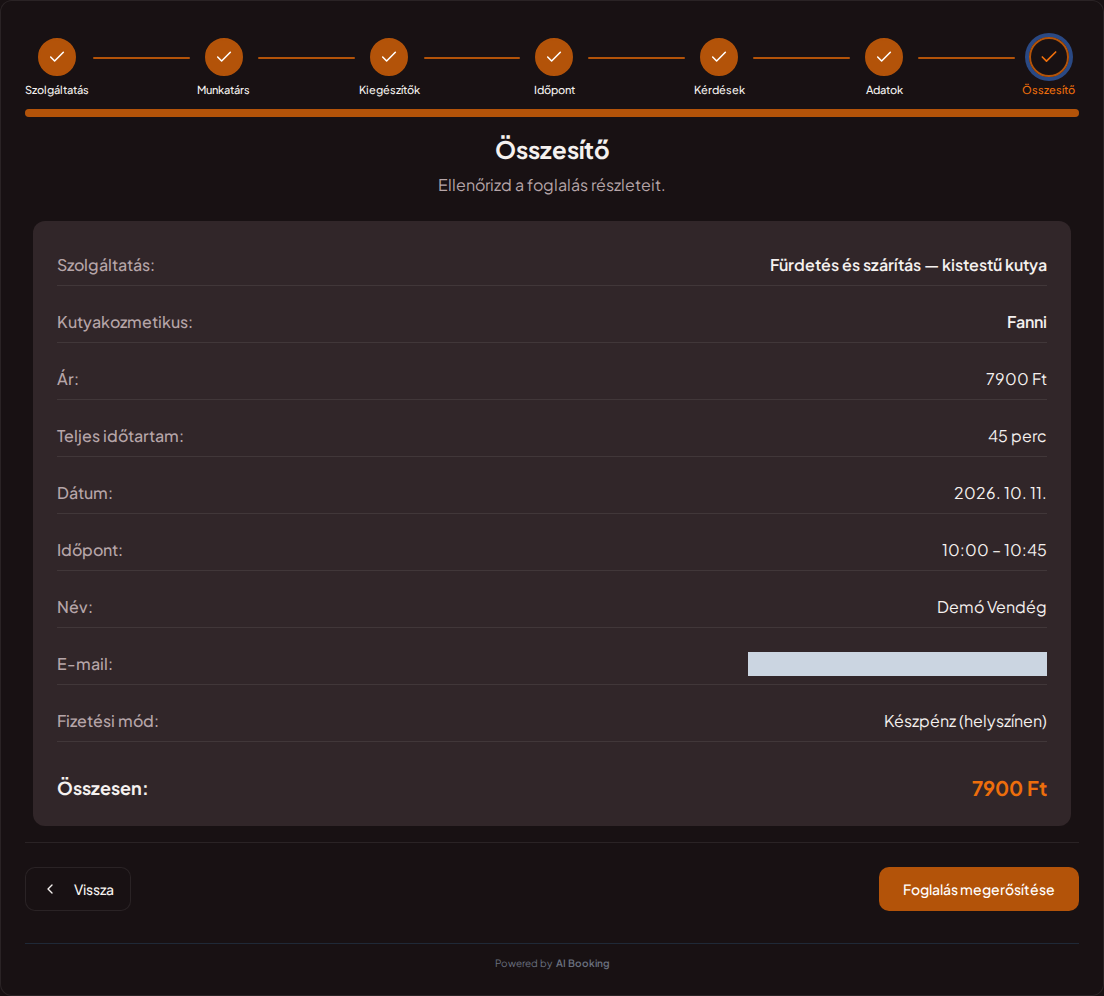The width and height of the screenshot is (1104, 996).
Task: Go back using the Vissza button
Action: (78, 889)
